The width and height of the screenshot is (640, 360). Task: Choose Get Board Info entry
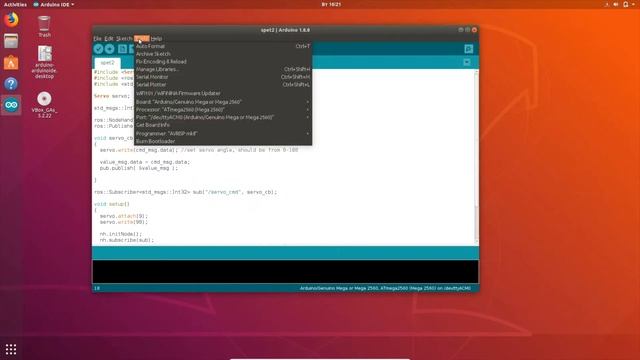click(223, 125)
